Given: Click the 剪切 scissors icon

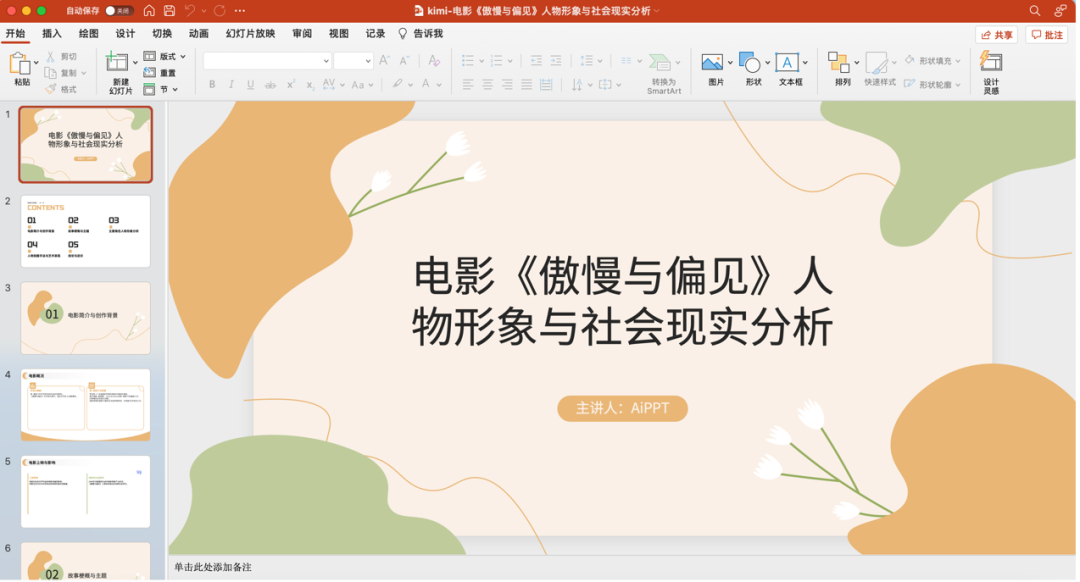Looking at the screenshot, I should click(x=51, y=56).
